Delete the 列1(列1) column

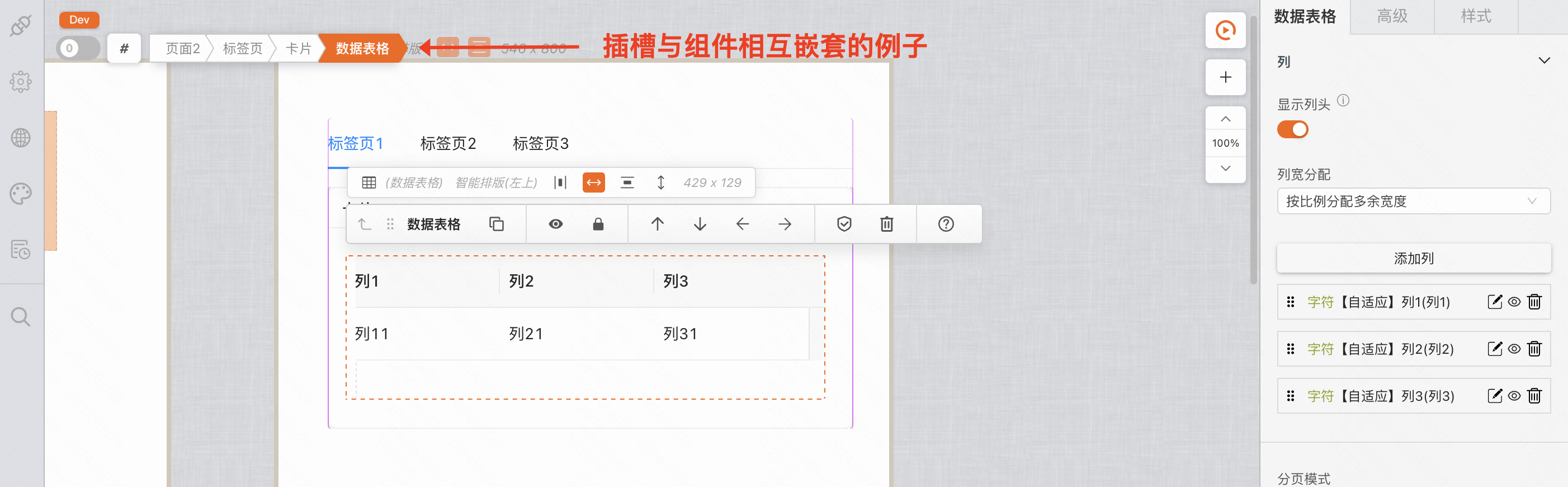(x=1534, y=302)
